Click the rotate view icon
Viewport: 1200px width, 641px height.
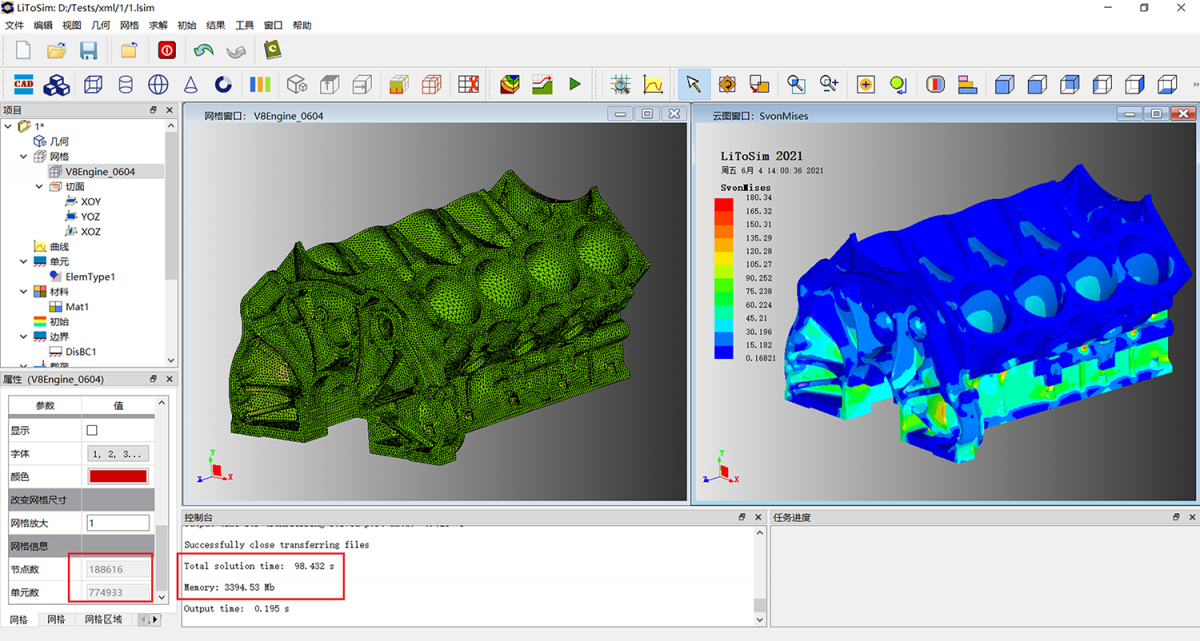(727, 85)
